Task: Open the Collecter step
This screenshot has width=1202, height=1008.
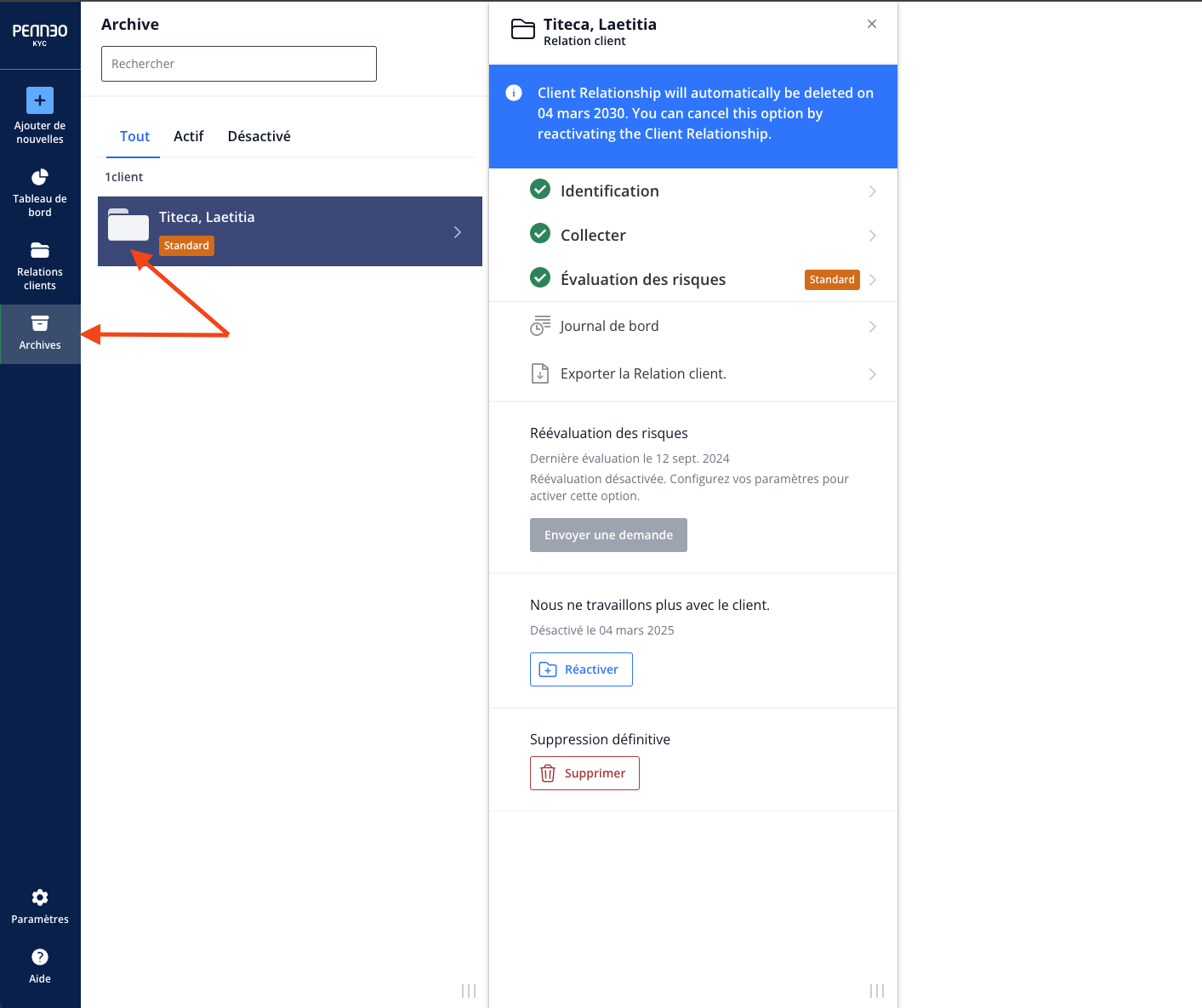Action: coord(693,236)
